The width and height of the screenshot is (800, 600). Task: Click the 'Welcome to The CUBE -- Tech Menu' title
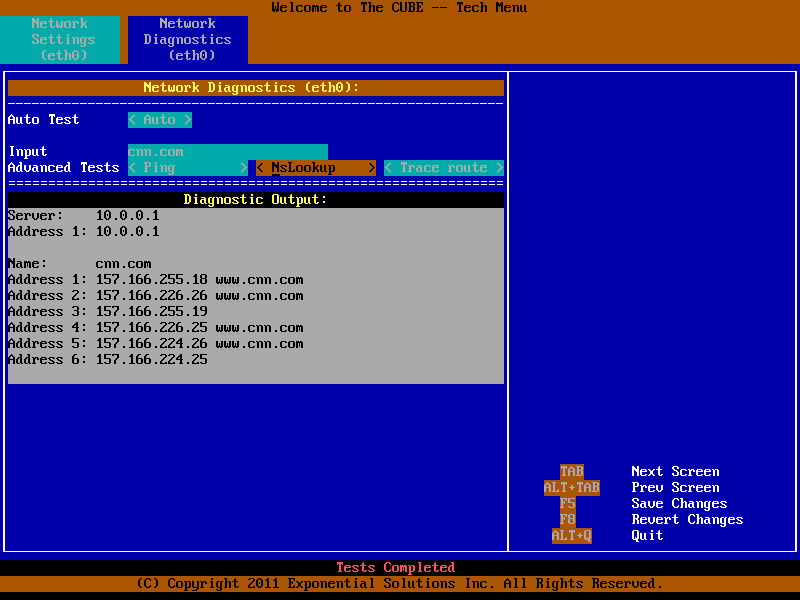399,8
